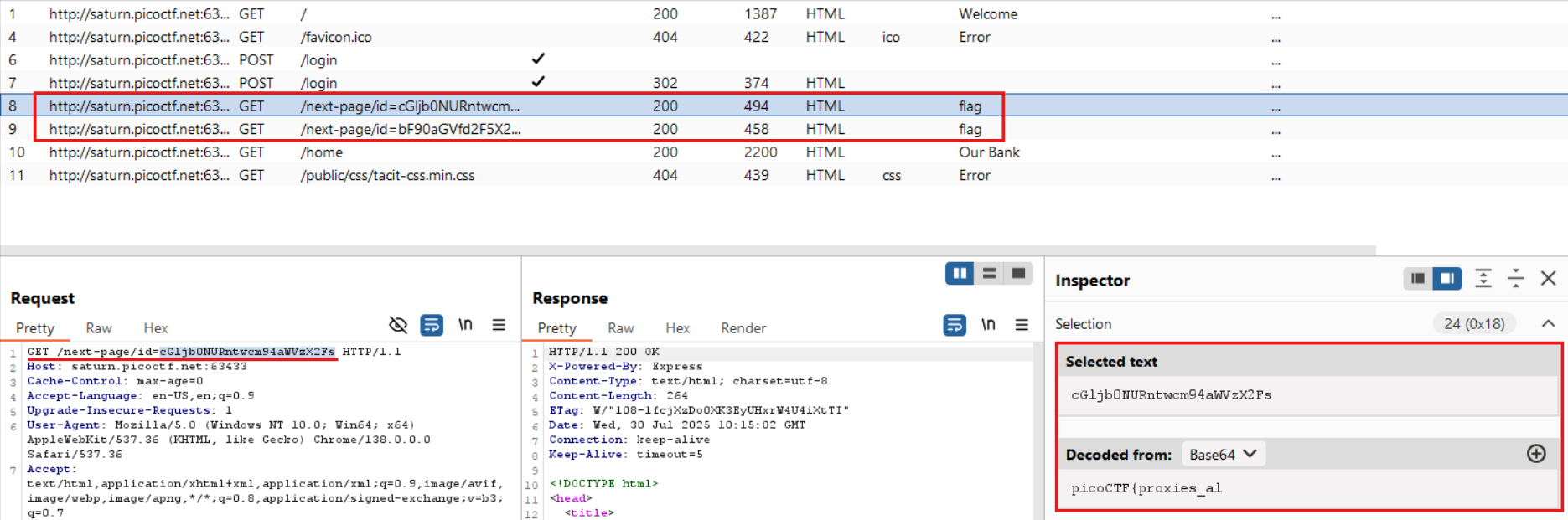This screenshot has height=520, width=1568.
Task: Close the Inspector panel
Action: point(1548,279)
